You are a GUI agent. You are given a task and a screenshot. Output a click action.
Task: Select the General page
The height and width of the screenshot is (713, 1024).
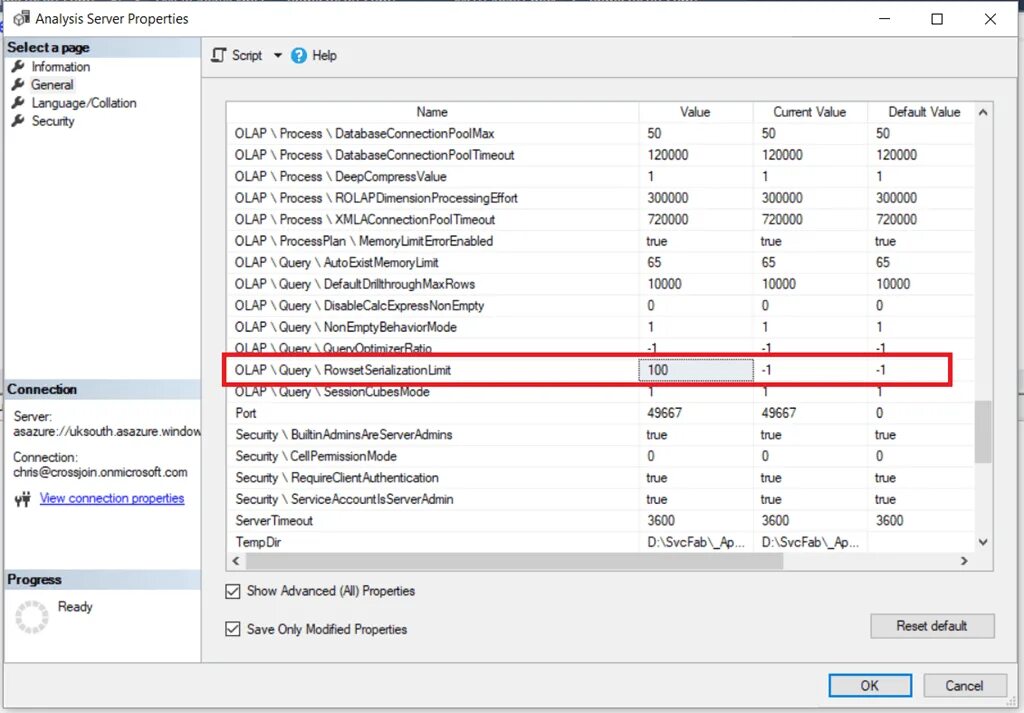[52, 85]
